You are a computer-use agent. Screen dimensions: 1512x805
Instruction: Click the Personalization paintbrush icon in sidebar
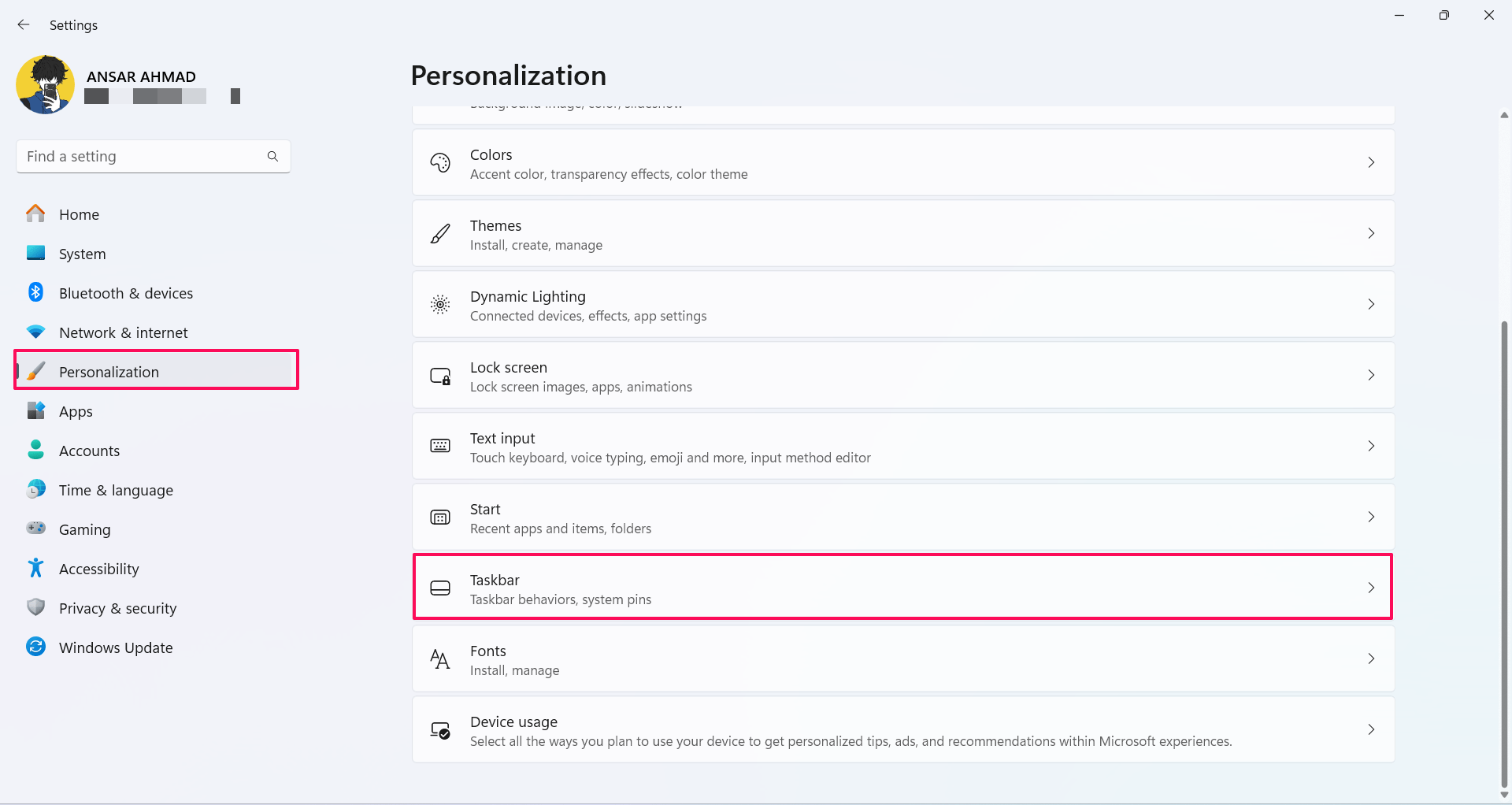point(35,371)
